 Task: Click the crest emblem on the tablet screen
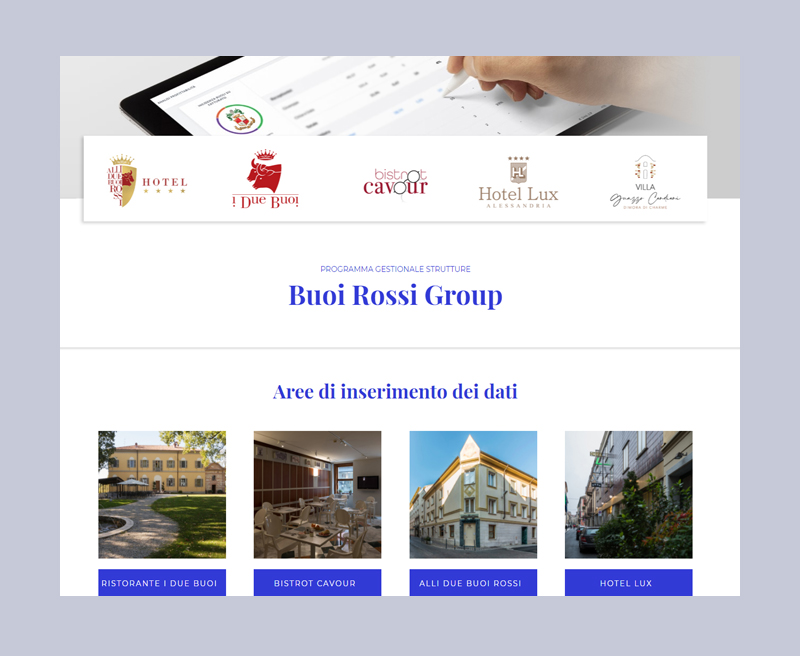pyautogui.click(x=239, y=119)
